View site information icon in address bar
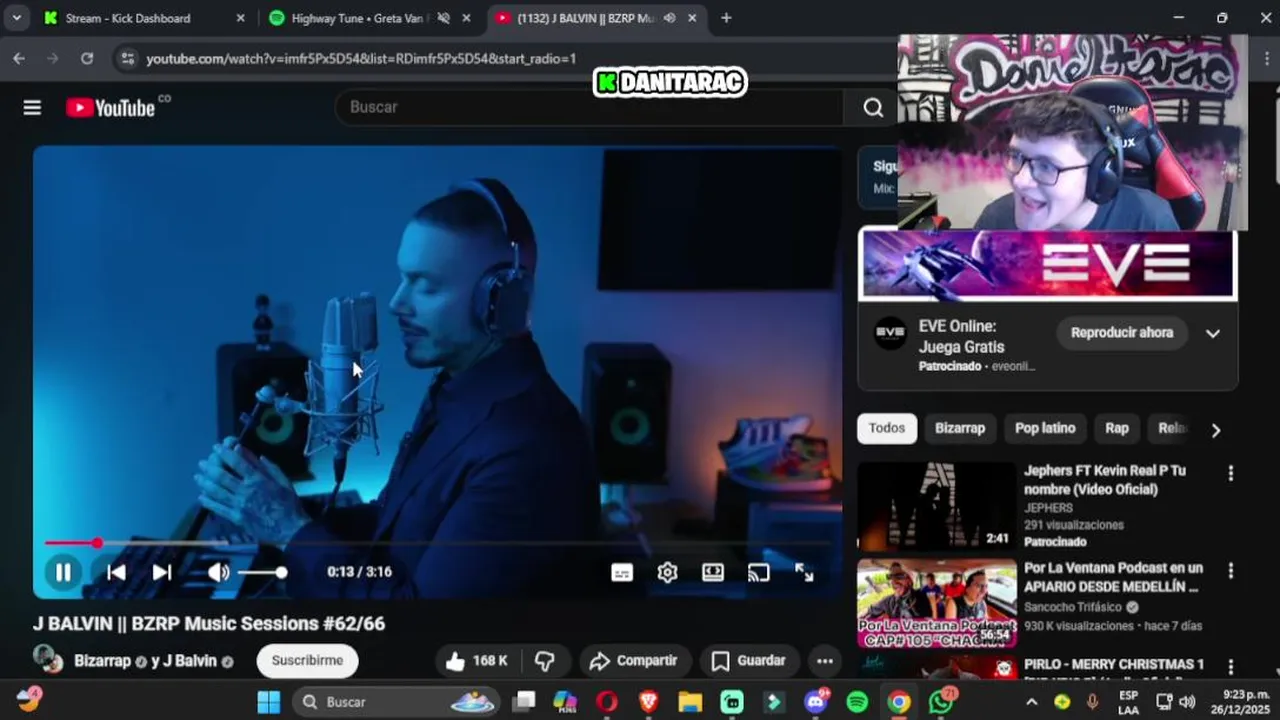This screenshot has height=720, width=1280. coord(127,59)
